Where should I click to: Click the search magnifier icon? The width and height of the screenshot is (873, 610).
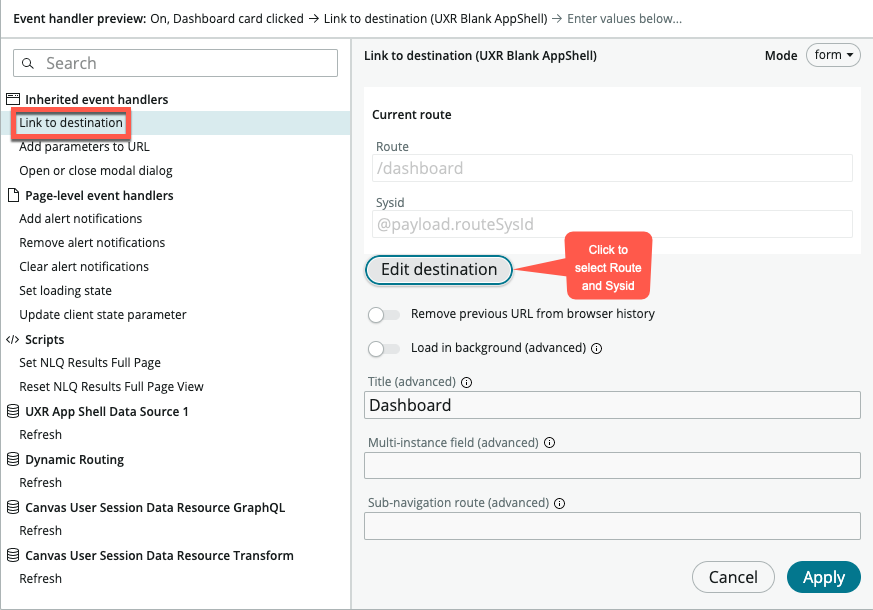pos(27,63)
